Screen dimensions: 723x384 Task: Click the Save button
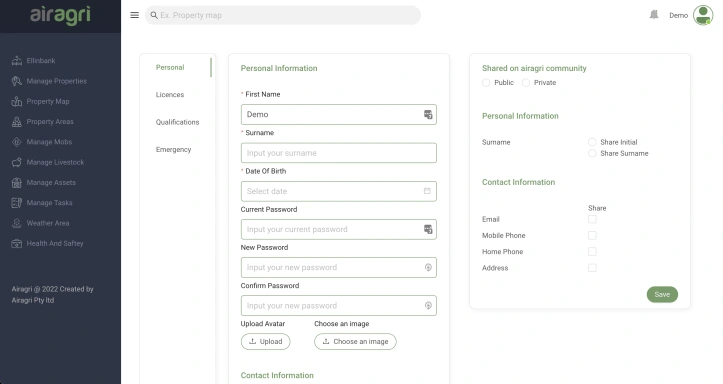point(662,295)
